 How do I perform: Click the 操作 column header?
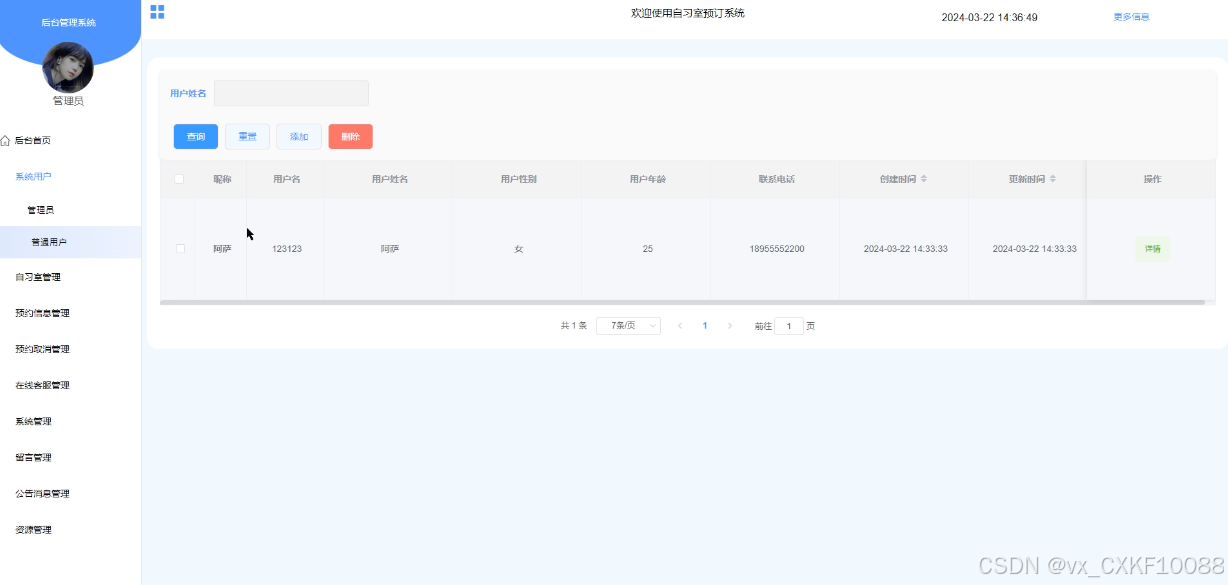click(x=1152, y=179)
